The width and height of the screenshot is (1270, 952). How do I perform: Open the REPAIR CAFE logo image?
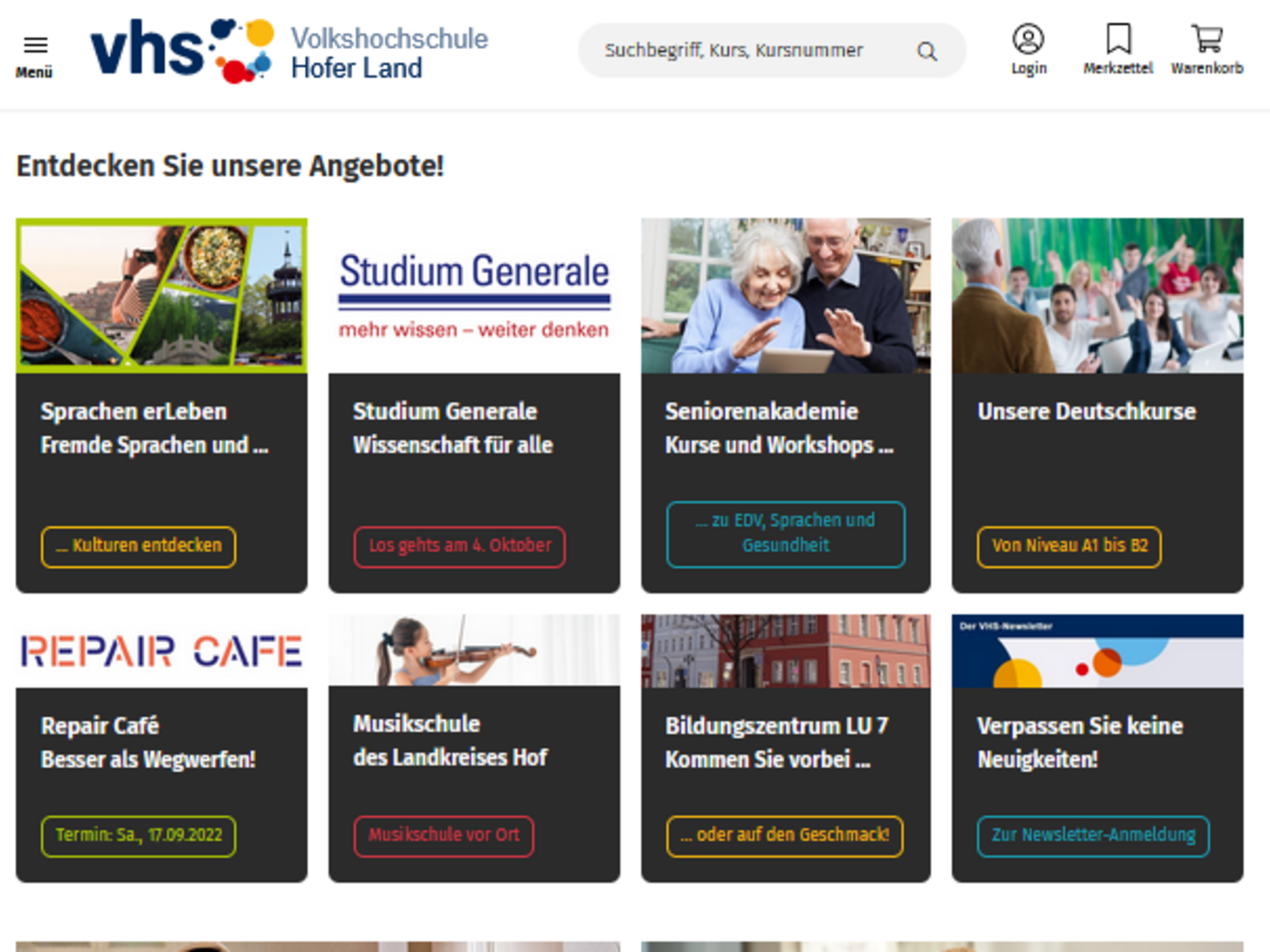pyautogui.click(x=162, y=651)
